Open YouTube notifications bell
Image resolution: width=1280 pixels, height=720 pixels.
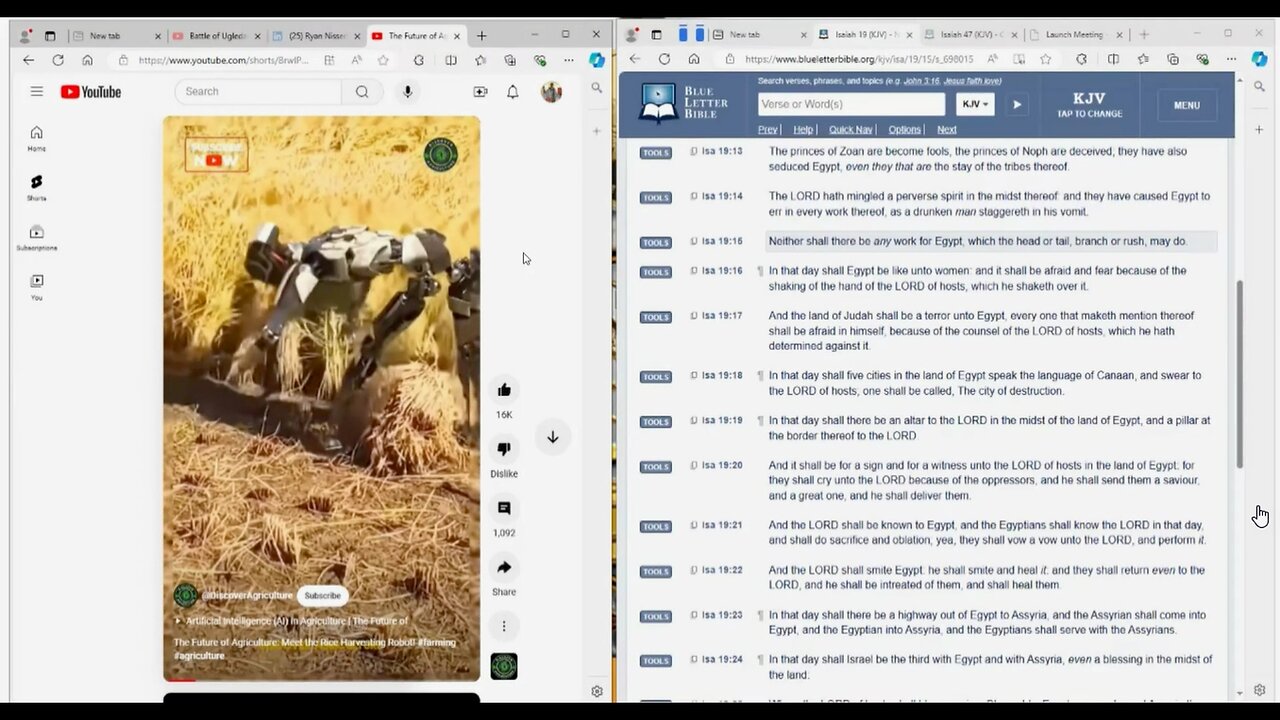coord(512,92)
